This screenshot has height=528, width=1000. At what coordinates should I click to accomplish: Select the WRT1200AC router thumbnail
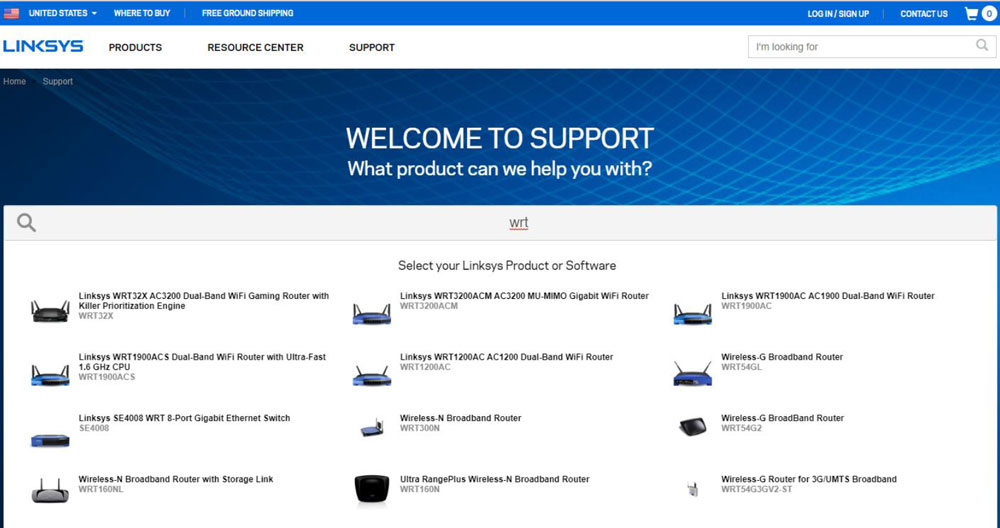pyautogui.click(x=372, y=376)
